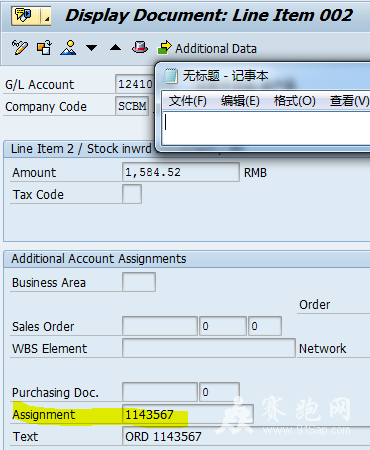The height and width of the screenshot is (450, 370).
Task: Open Notepad 格式(O) menu
Action: 295,100
